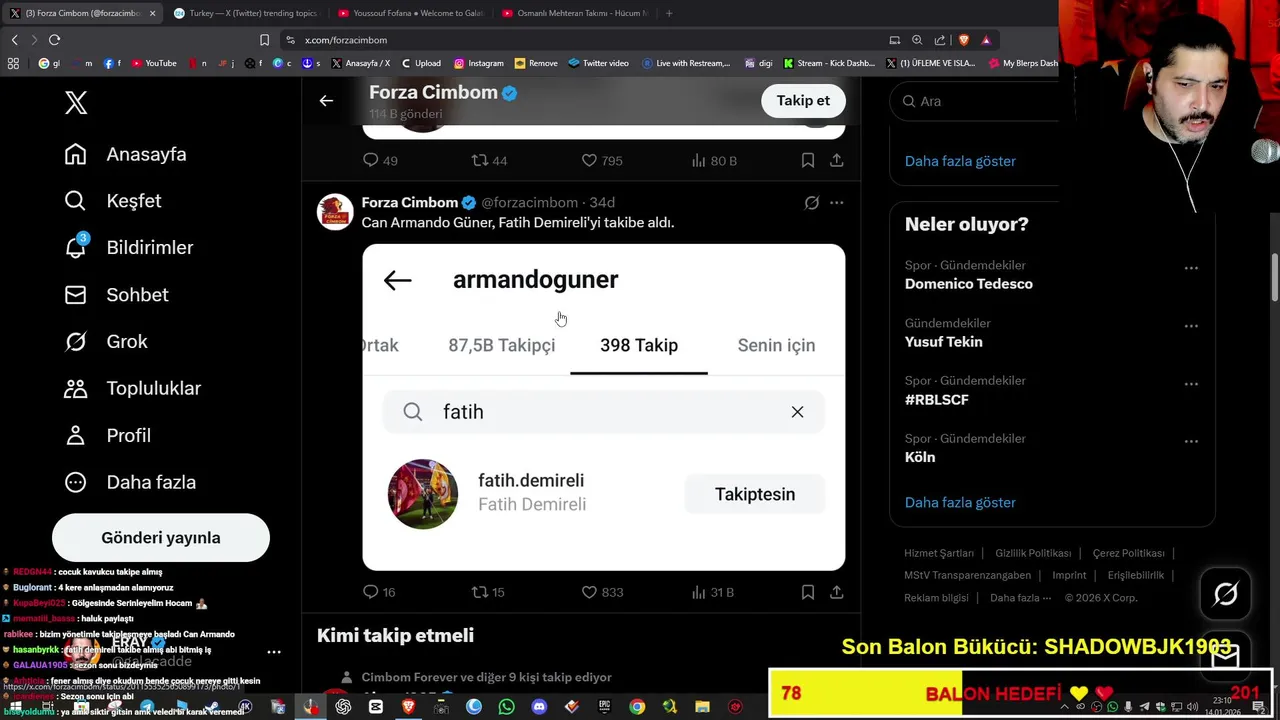
Task: Open Grok explain icon on the tweet
Action: pos(812,203)
